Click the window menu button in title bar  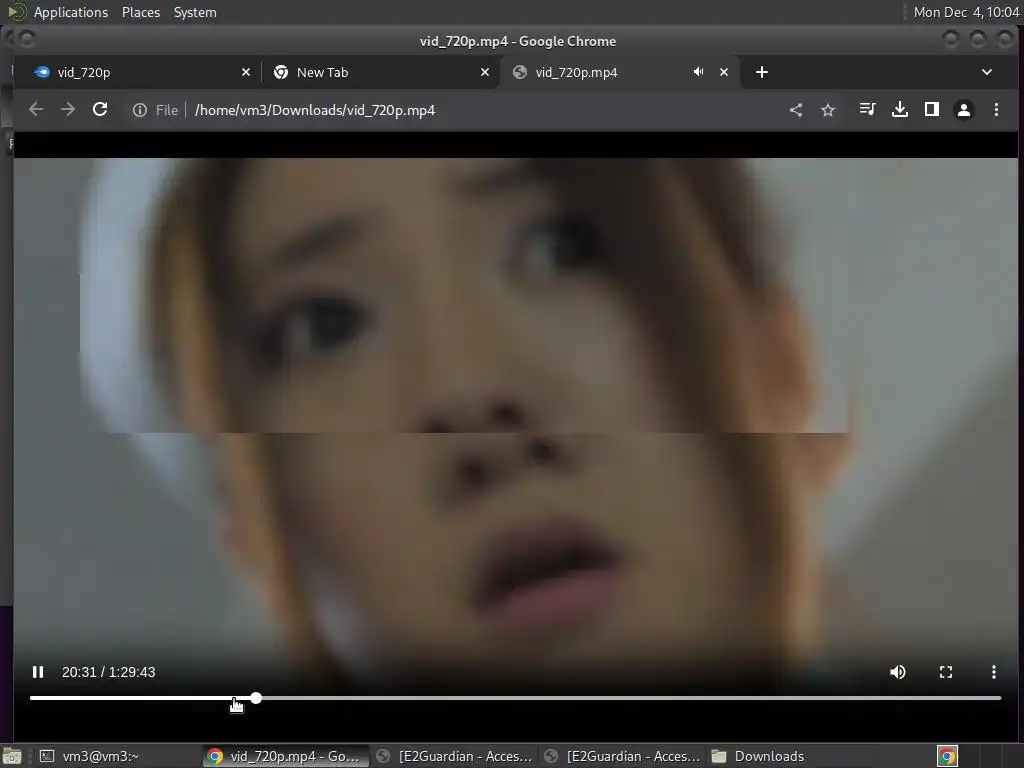point(26,39)
